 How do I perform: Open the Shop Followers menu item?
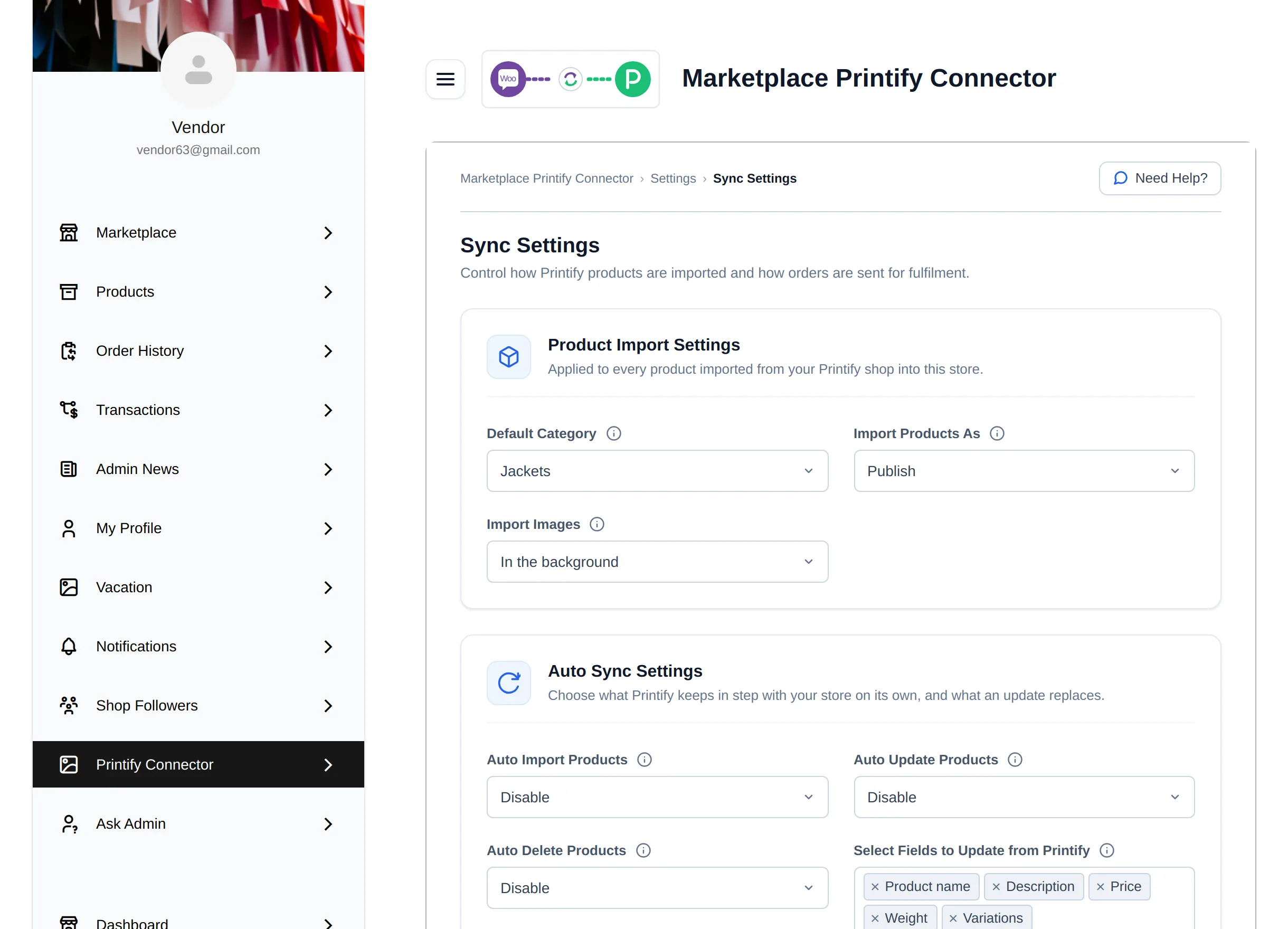(x=198, y=705)
